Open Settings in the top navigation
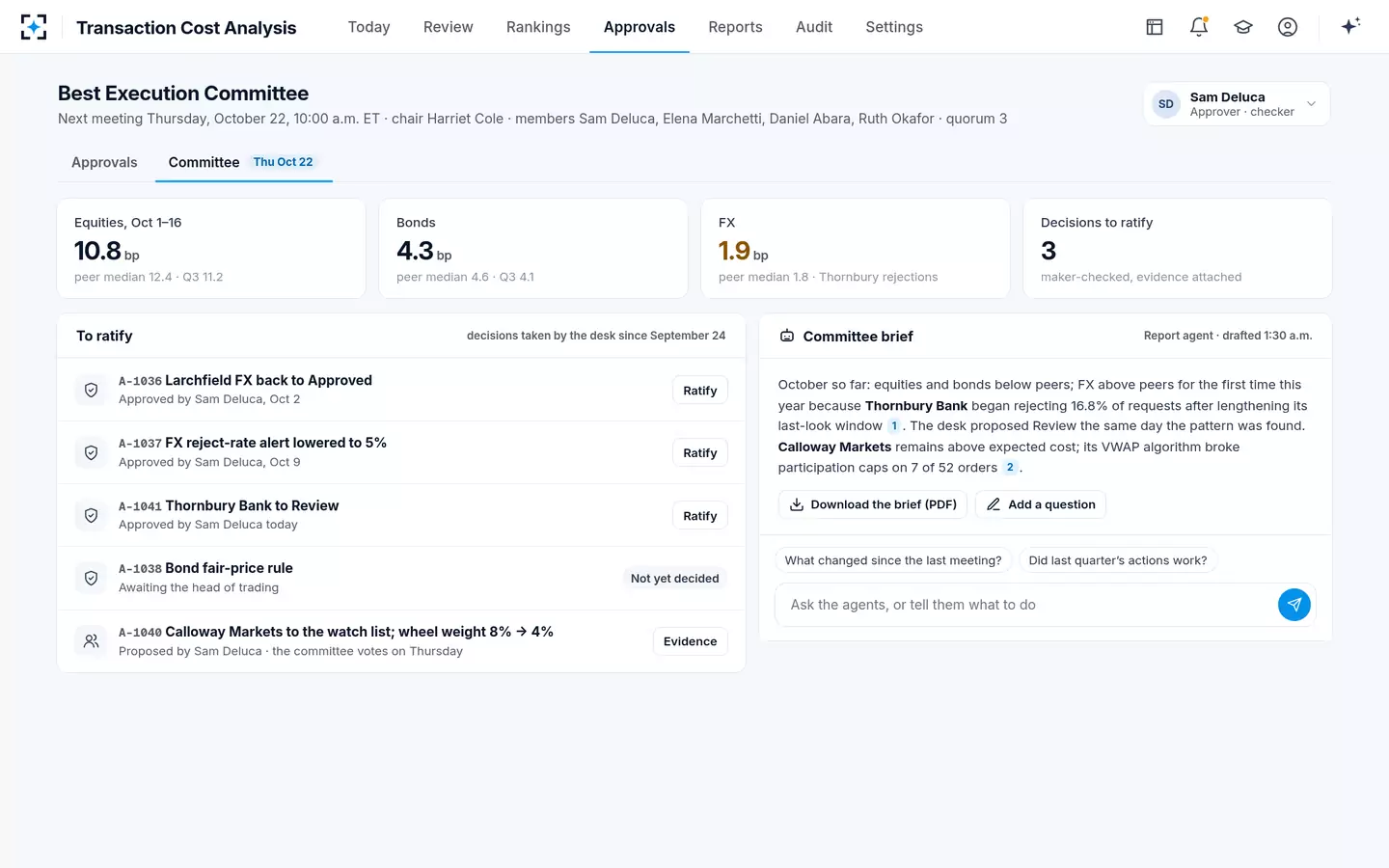Image resolution: width=1389 pixels, height=868 pixels. pos(894,27)
